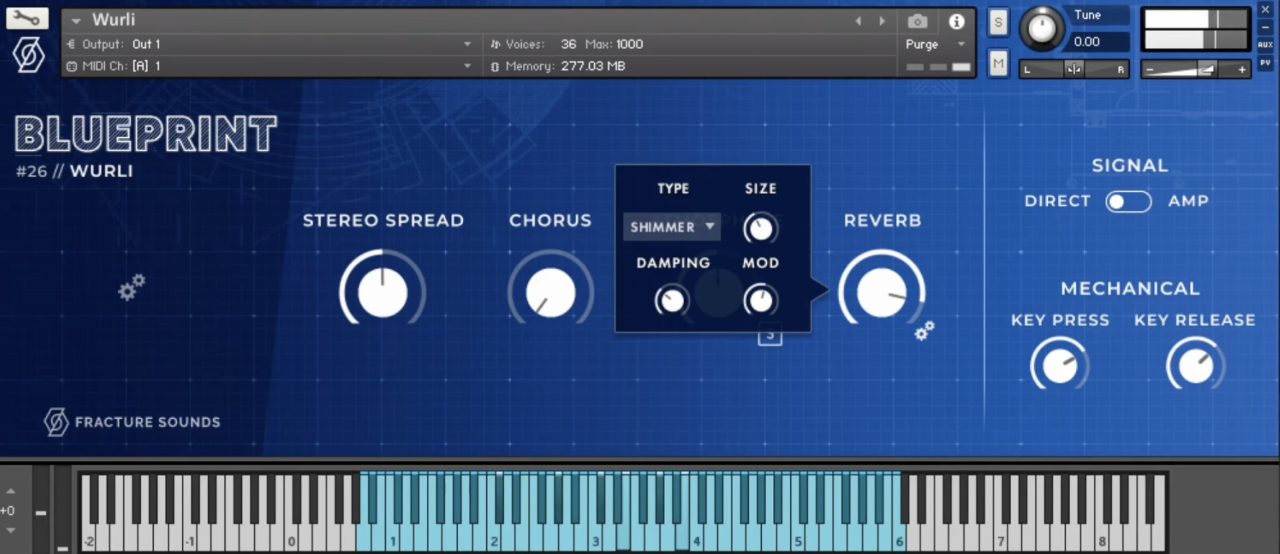This screenshot has height=554, width=1280.
Task: Click the +0 octave offset value beside the keyboard
Action: point(8,511)
